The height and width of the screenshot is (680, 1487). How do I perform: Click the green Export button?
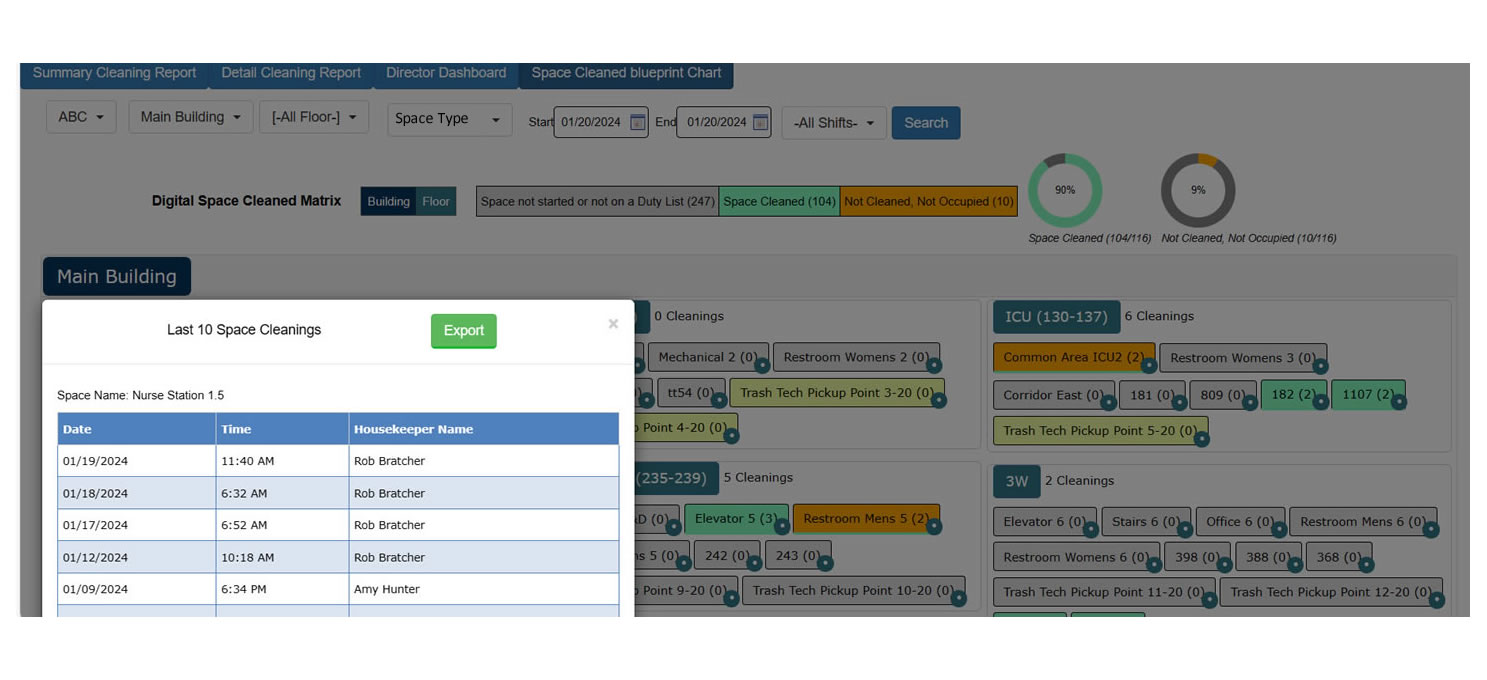click(463, 331)
